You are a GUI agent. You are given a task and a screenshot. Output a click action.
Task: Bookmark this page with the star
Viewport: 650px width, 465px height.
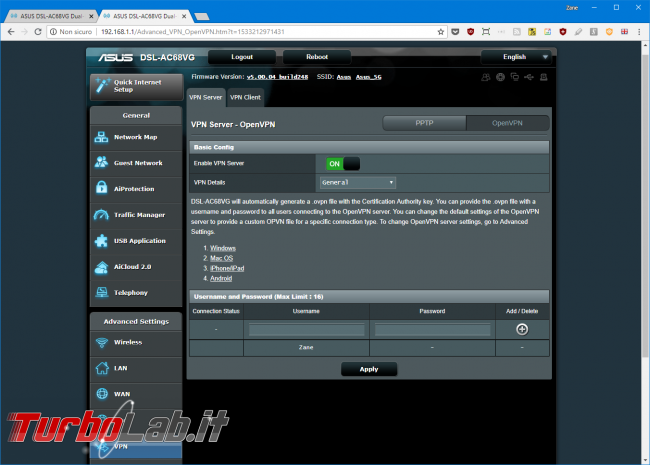pyautogui.click(x=441, y=32)
